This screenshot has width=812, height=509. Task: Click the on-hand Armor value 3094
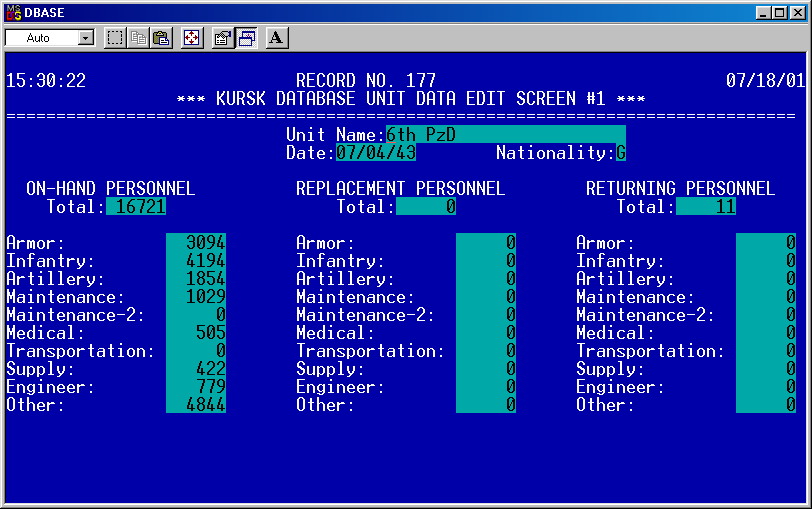pyautogui.click(x=196, y=243)
